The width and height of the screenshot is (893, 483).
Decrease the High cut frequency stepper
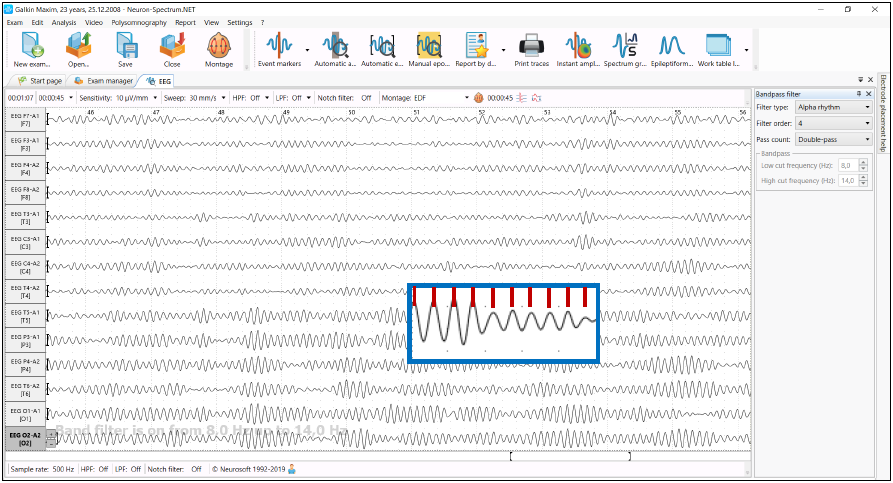(x=863, y=183)
